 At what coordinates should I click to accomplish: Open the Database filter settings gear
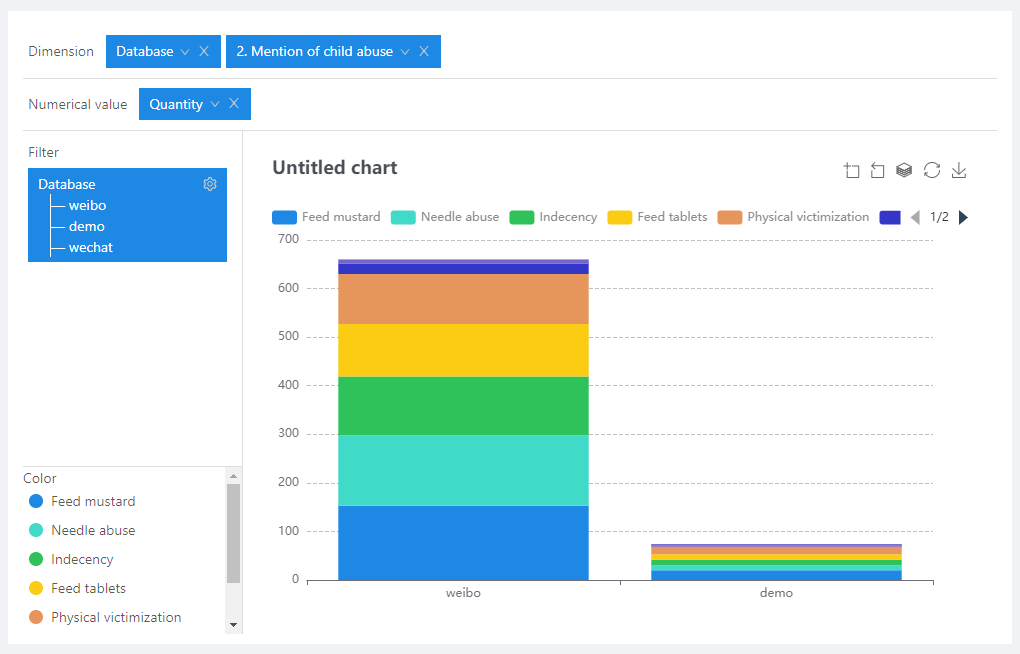(x=210, y=184)
